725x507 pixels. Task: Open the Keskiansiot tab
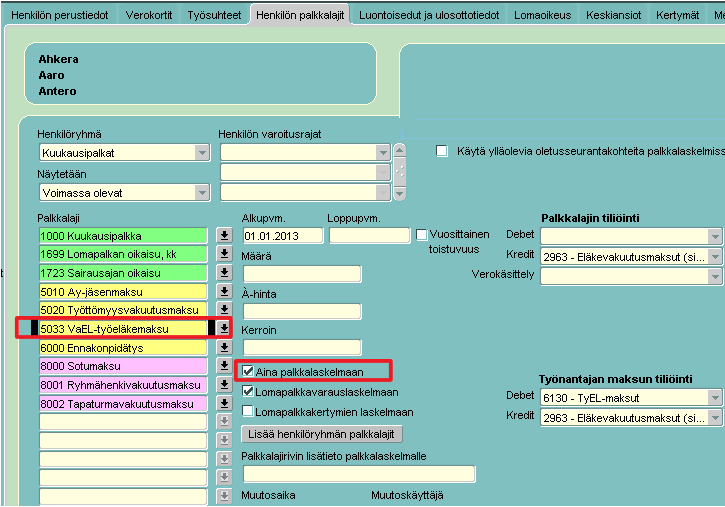point(614,15)
